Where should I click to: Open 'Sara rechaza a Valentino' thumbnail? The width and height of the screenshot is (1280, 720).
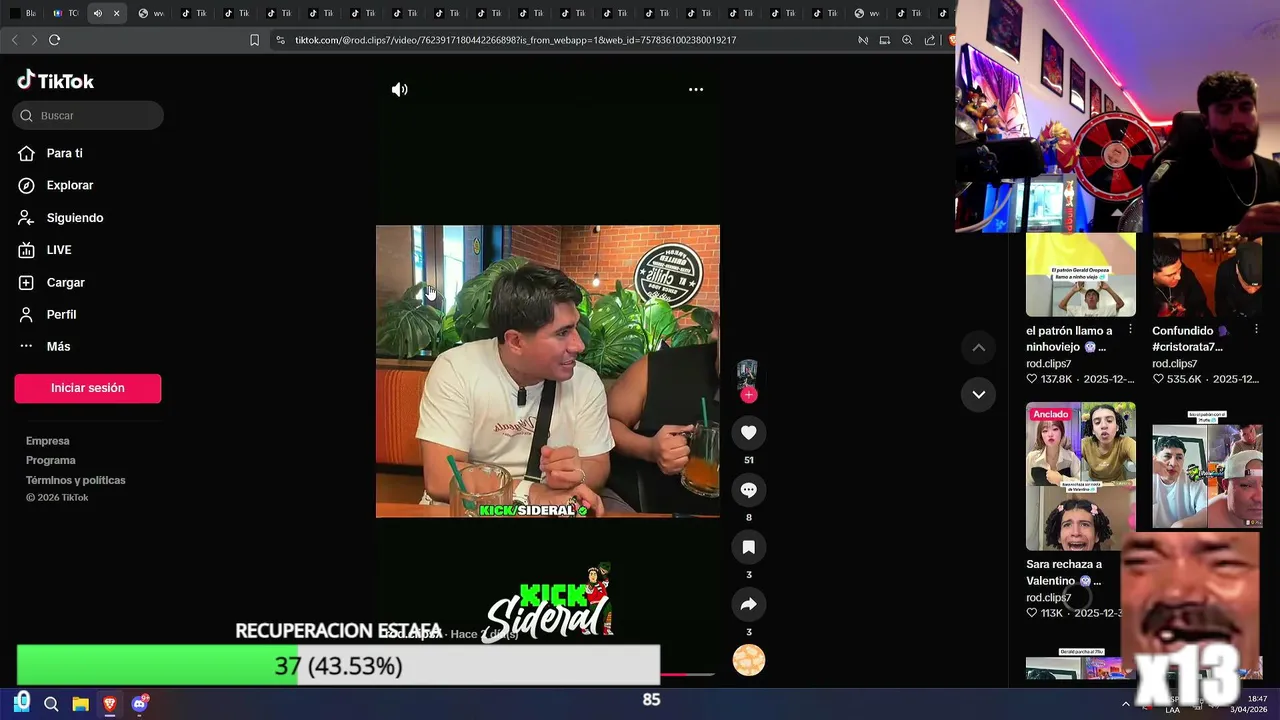point(1080,476)
